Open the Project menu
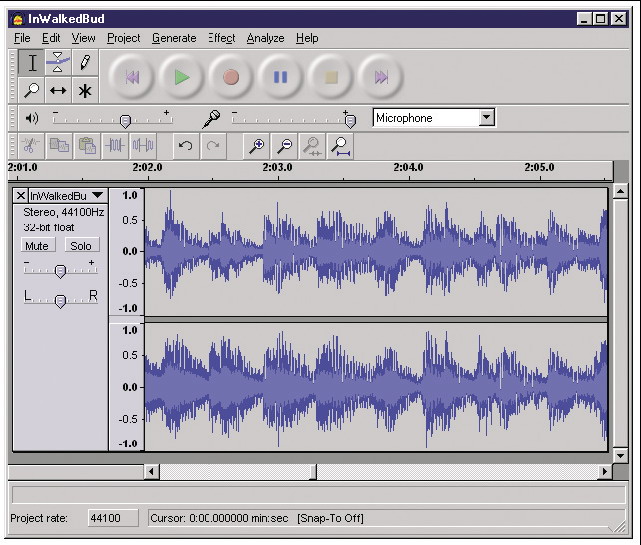This screenshot has width=641, height=545. point(123,38)
